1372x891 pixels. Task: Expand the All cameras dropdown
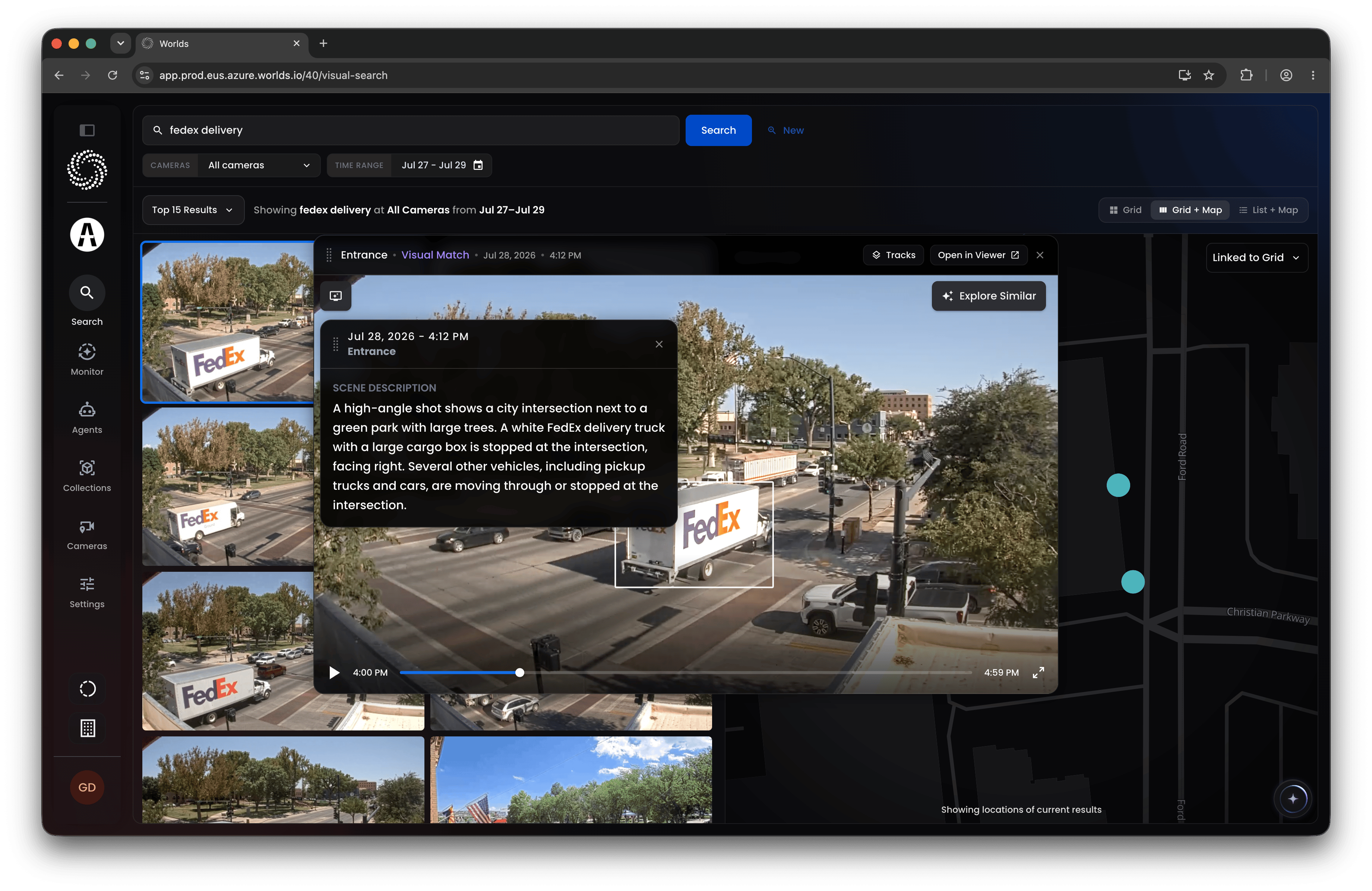[x=259, y=165]
